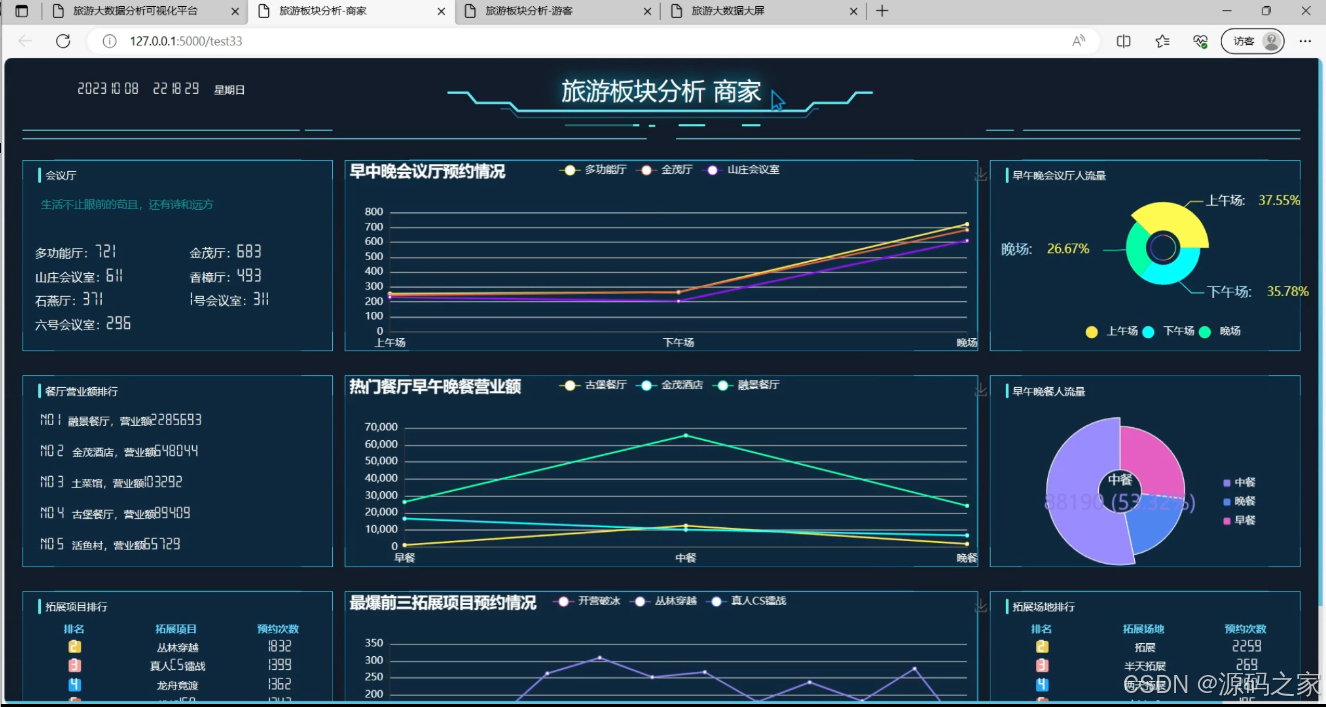Toggle 多功能厅 series in meeting hall chart

(593, 170)
